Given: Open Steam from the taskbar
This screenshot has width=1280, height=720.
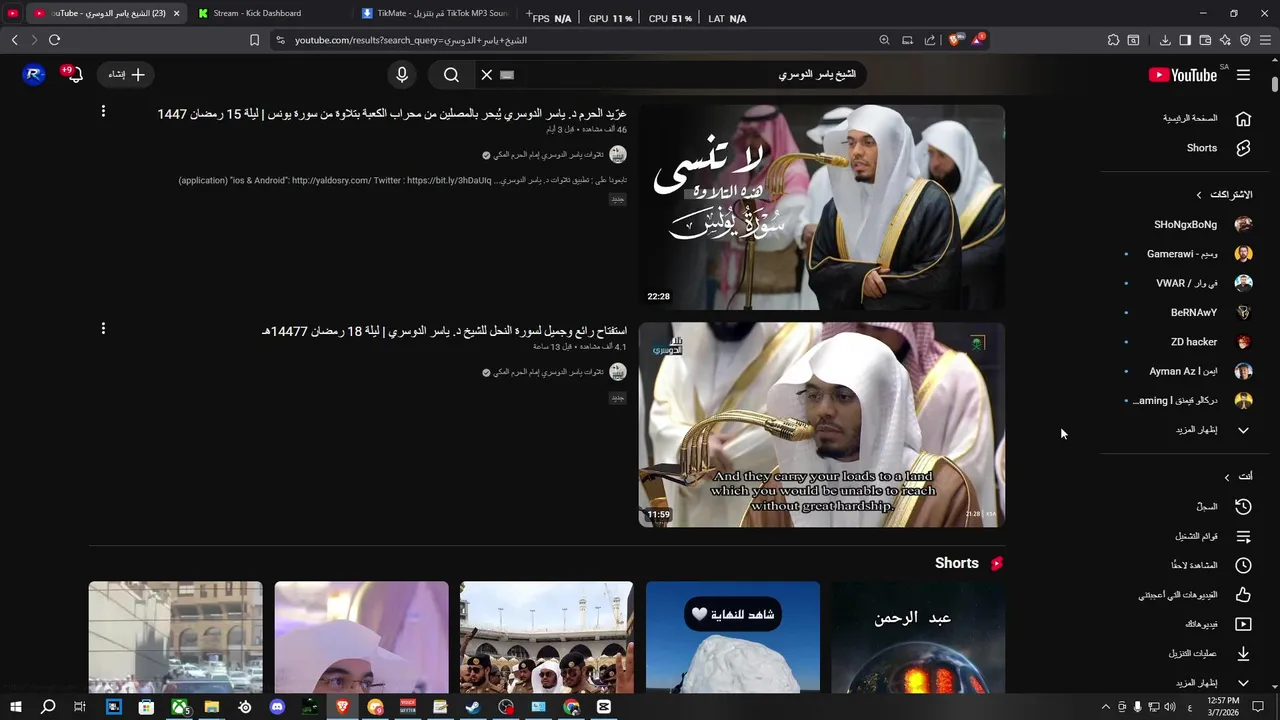Looking at the screenshot, I should [x=473, y=707].
